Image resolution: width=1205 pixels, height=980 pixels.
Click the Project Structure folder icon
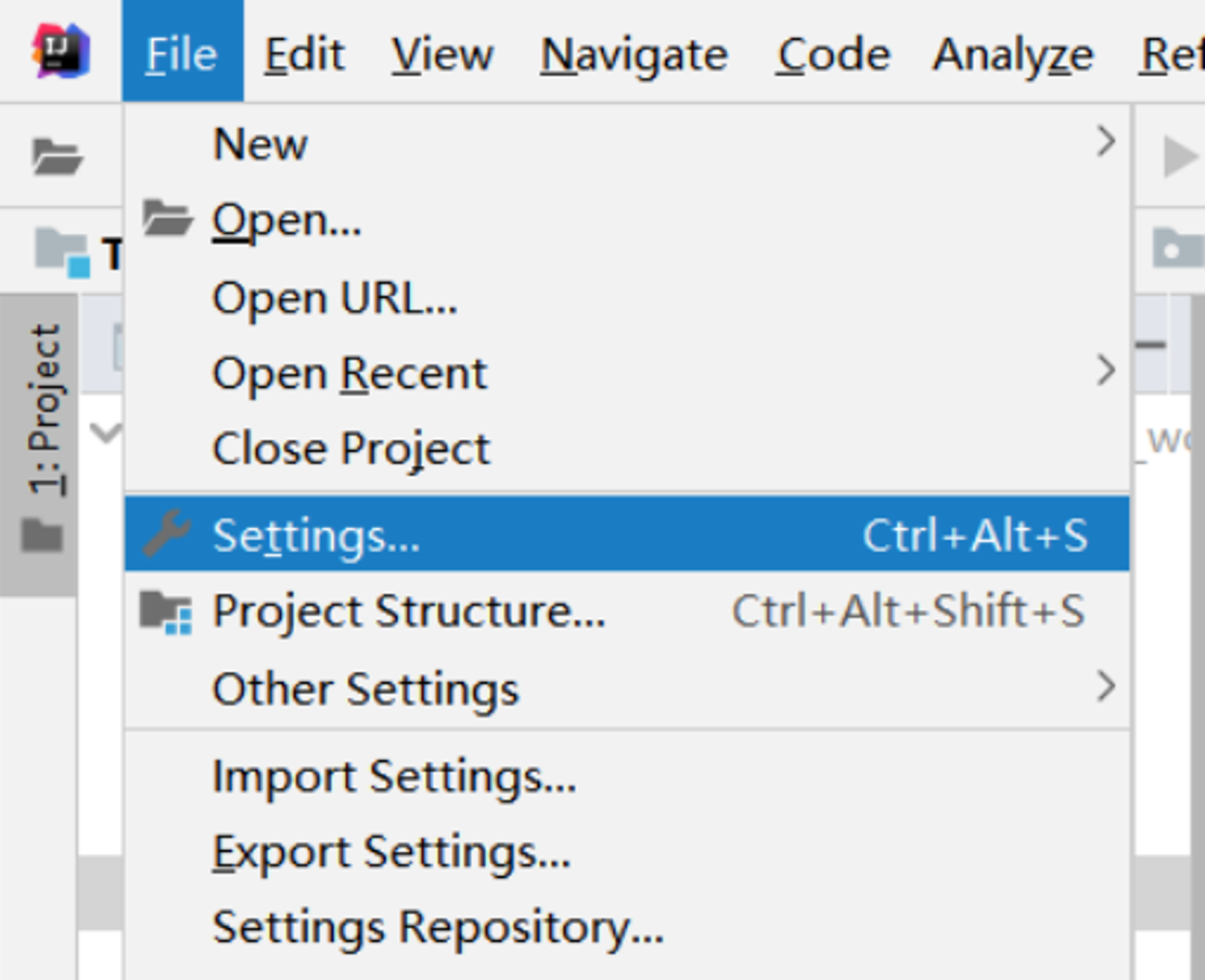(x=166, y=613)
